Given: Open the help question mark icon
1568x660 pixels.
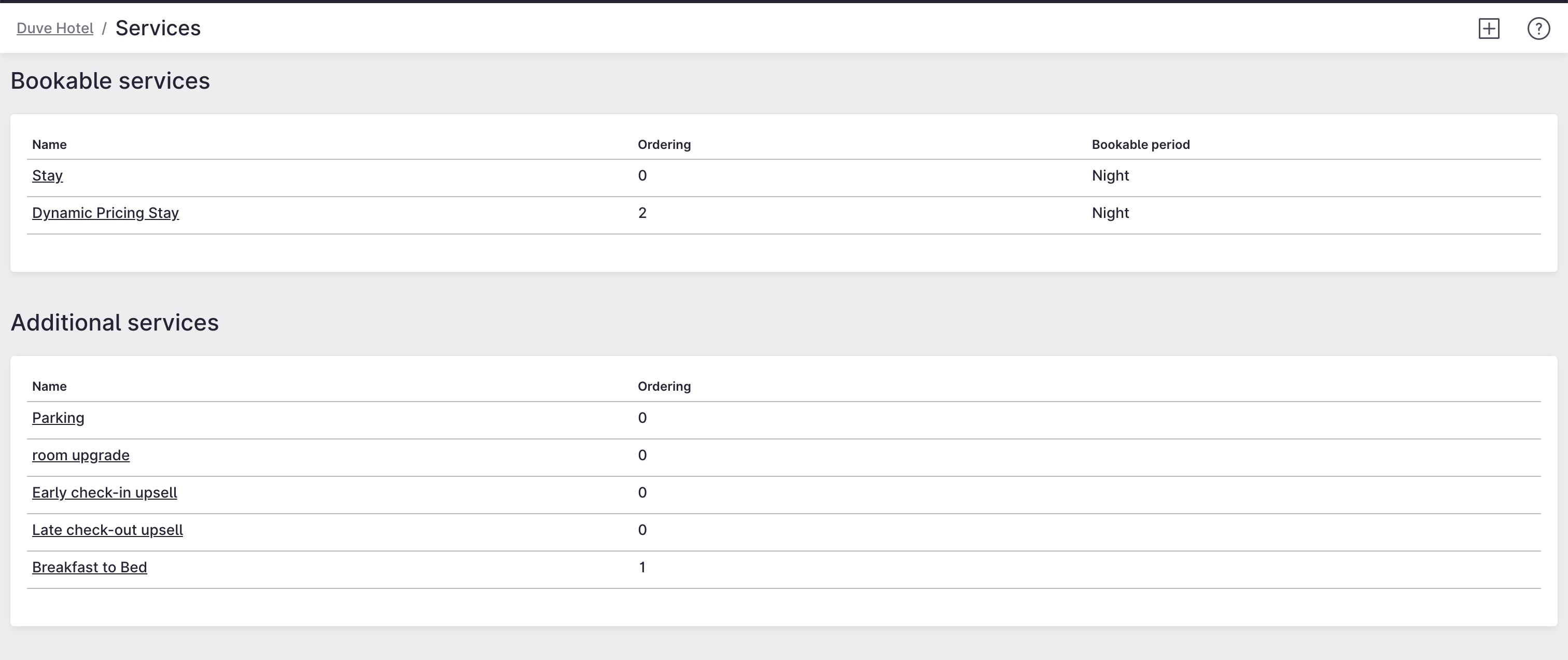Looking at the screenshot, I should [x=1538, y=28].
